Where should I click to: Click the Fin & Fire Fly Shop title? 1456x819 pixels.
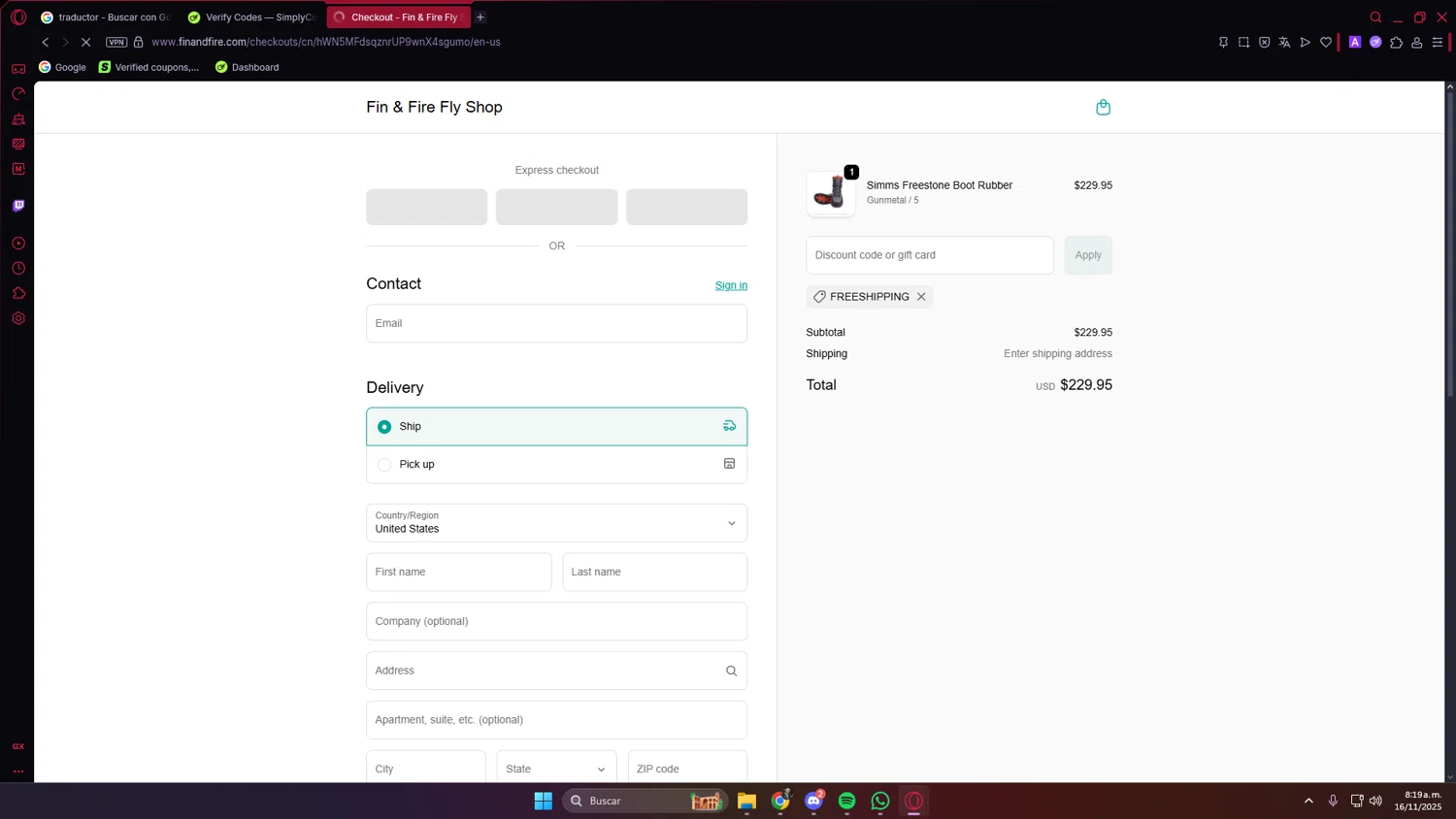434,107
